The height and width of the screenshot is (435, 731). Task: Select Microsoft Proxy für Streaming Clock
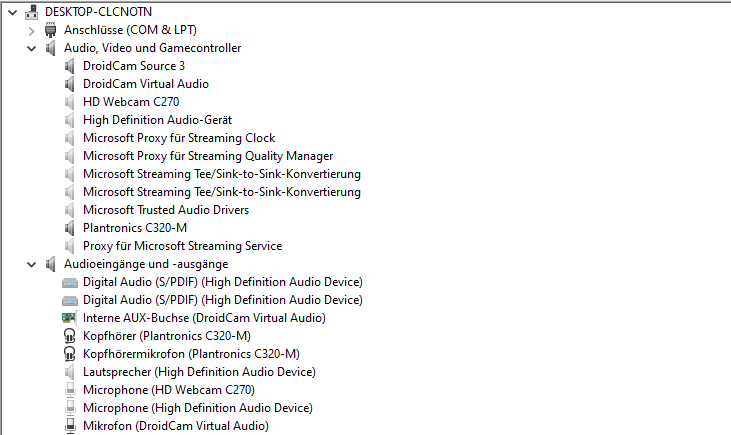[179, 138]
